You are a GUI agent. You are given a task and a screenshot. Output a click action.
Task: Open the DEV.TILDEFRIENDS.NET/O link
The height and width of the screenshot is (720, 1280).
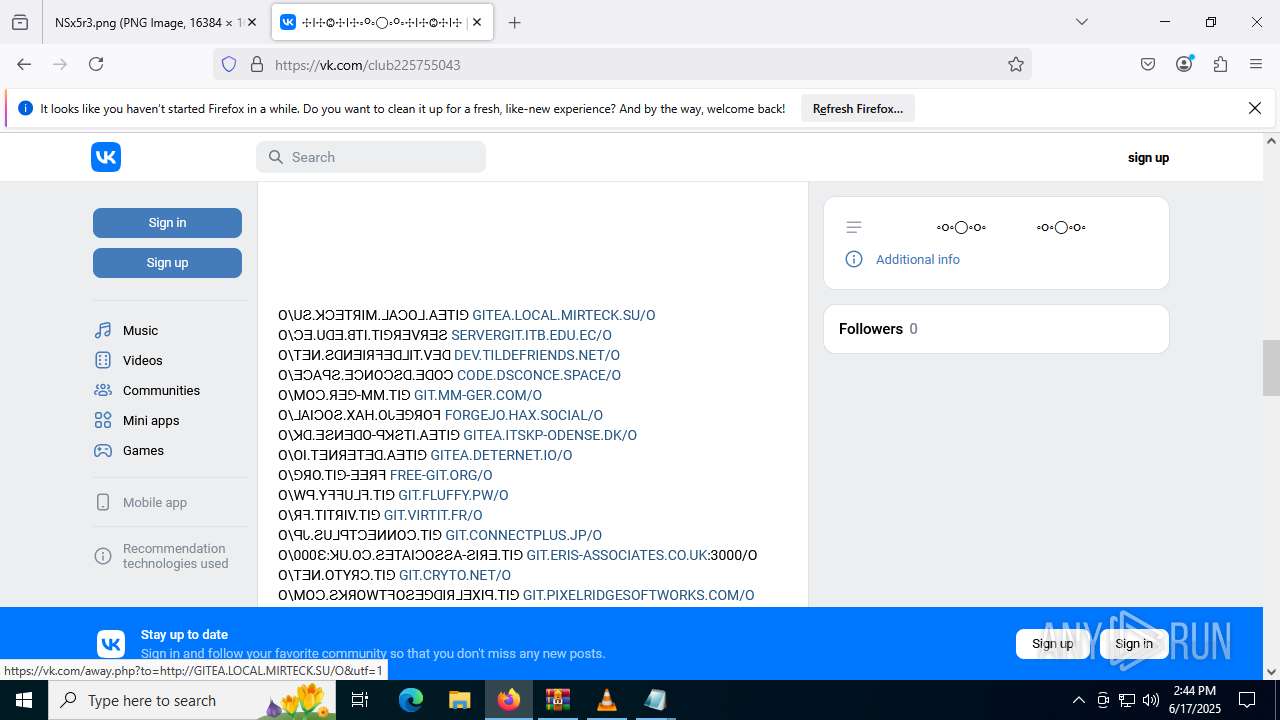coord(537,355)
